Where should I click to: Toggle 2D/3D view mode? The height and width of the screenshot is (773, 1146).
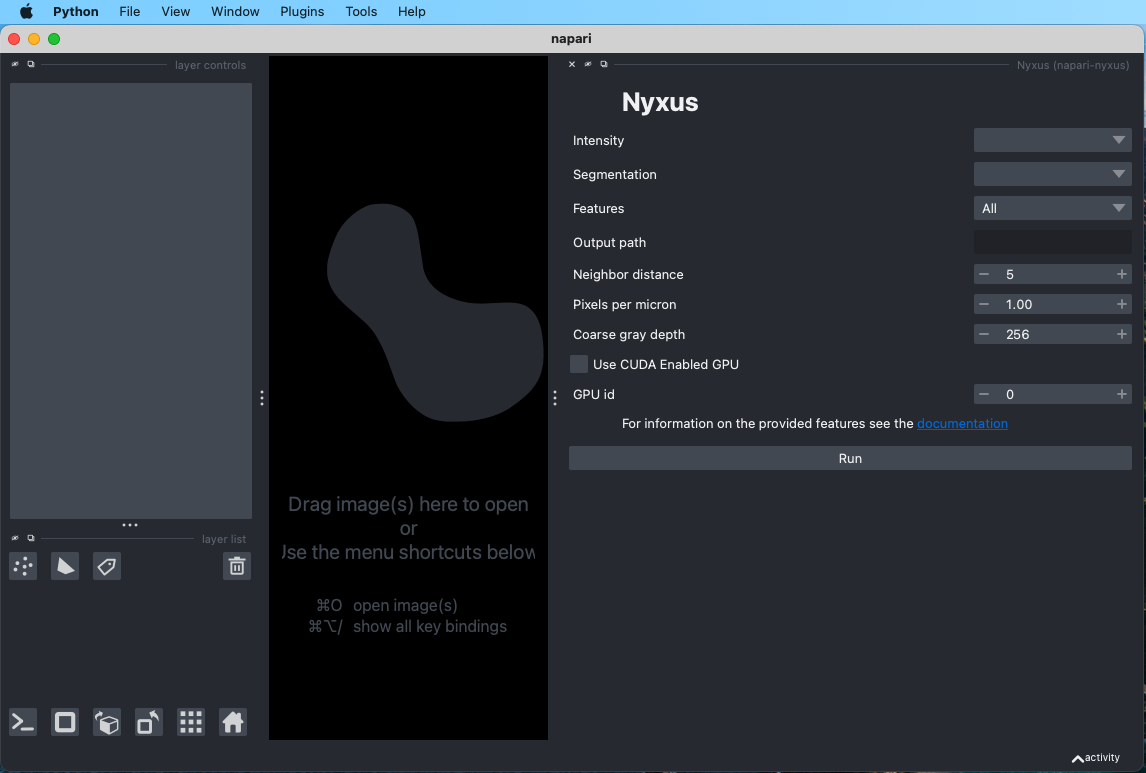click(65, 723)
